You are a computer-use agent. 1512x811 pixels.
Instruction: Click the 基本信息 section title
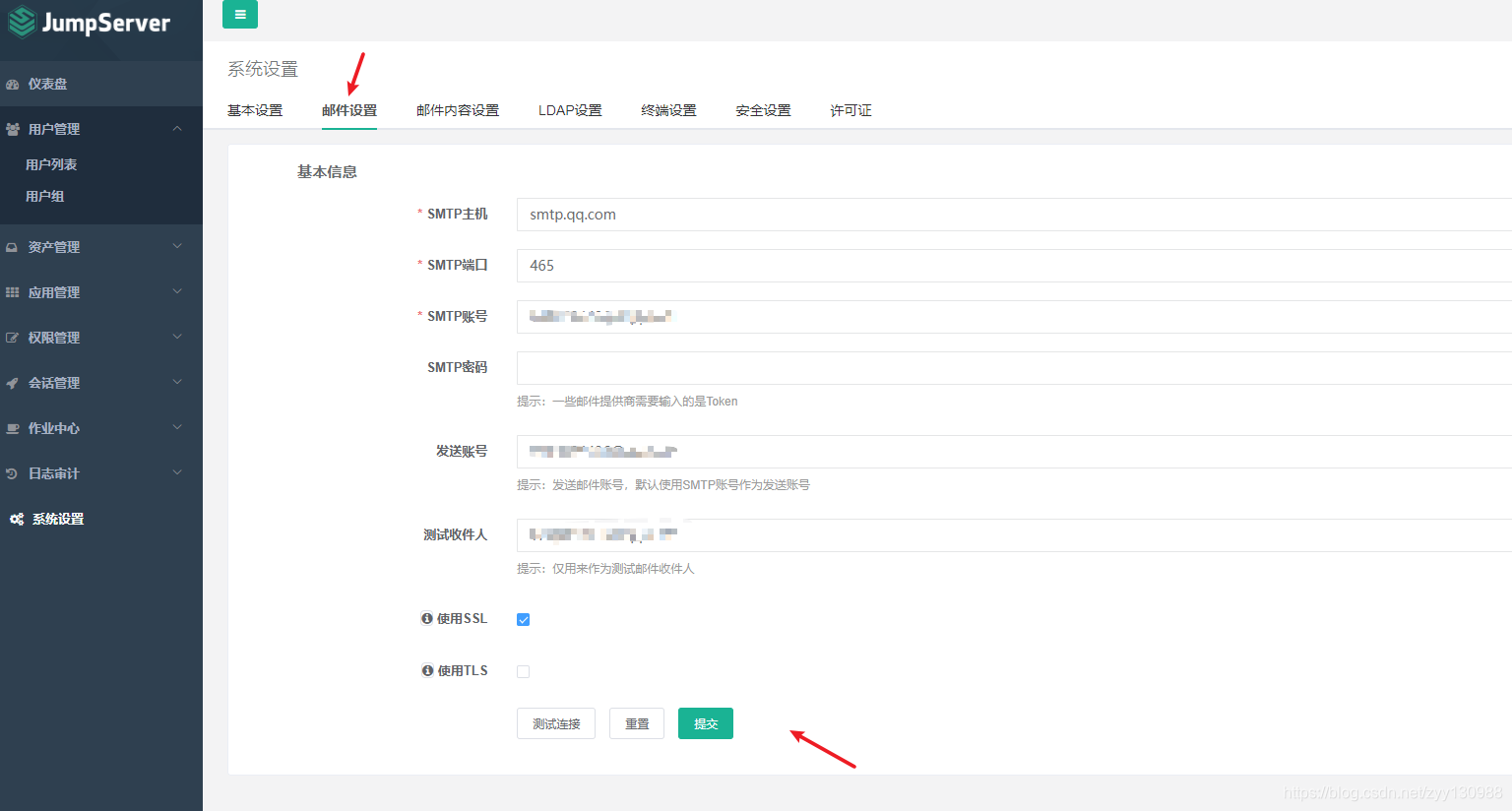(327, 172)
